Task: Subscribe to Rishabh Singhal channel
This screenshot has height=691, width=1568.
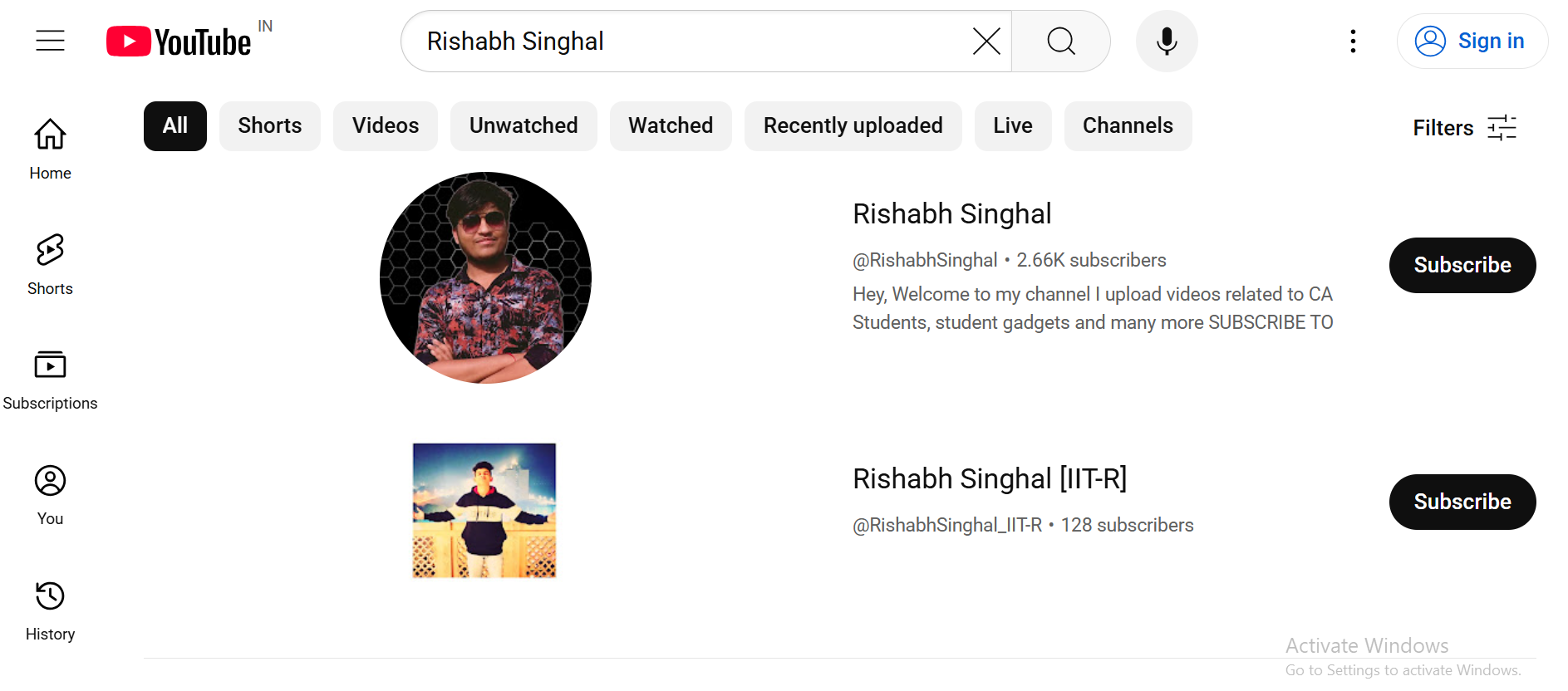Action: (x=1462, y=265)
